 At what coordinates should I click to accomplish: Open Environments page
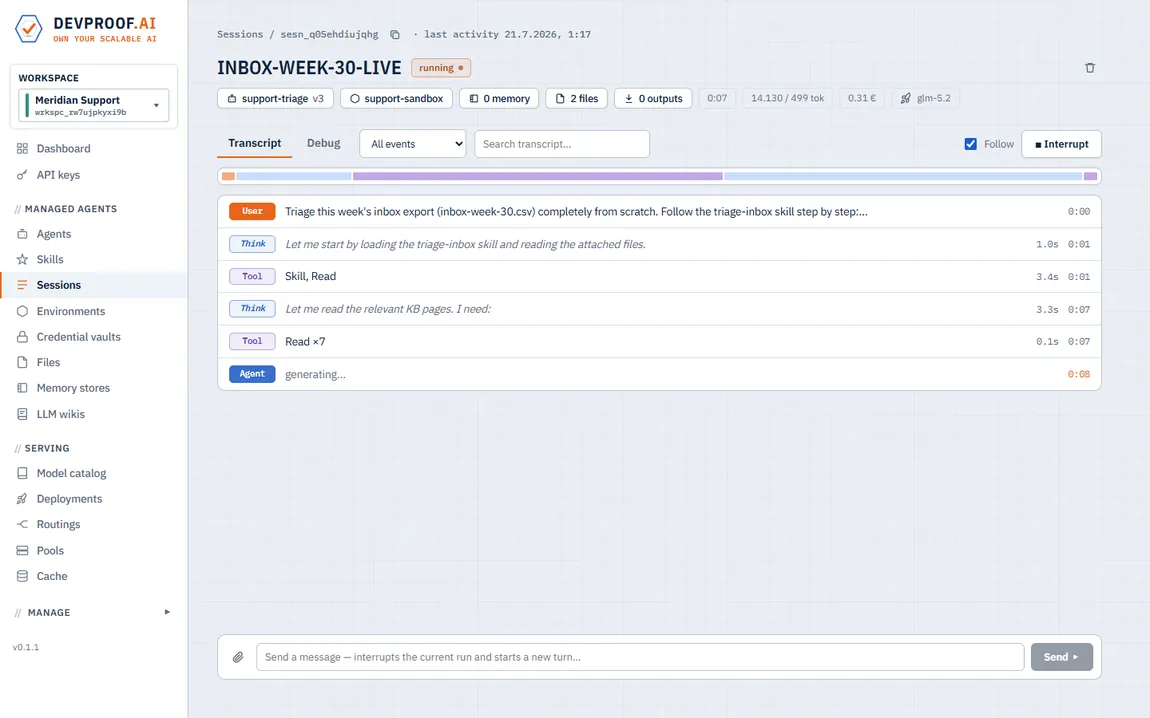(x=70, y=311)
